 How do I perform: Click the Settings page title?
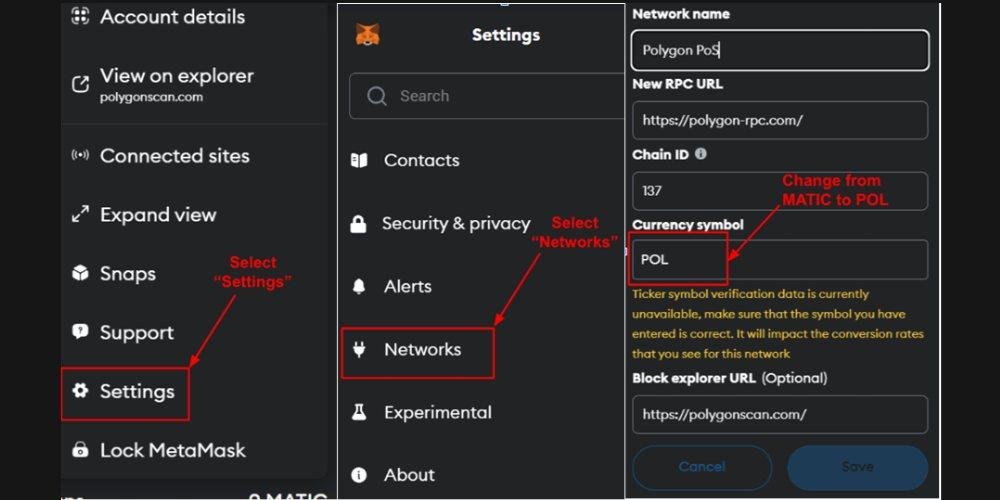point(506,35)
